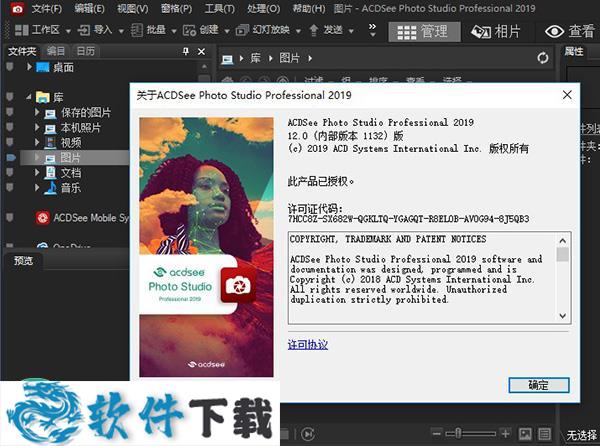Screen dimensions: 600x446
Task: Toggle easy-select marker for 音乐
Action: (10, 188)
